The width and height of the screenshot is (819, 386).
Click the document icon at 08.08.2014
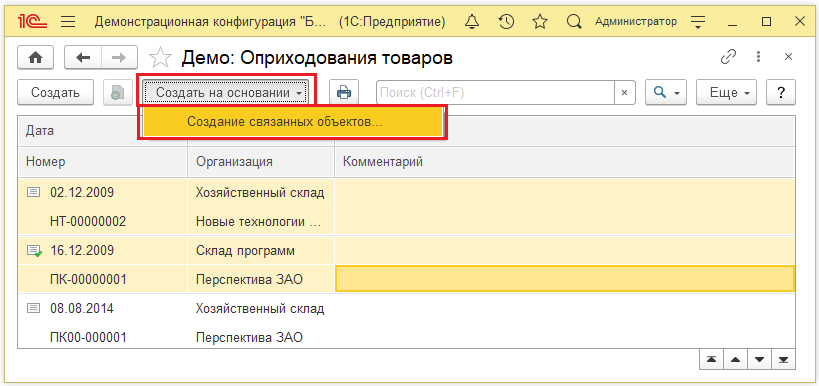(x=33, y=309)
